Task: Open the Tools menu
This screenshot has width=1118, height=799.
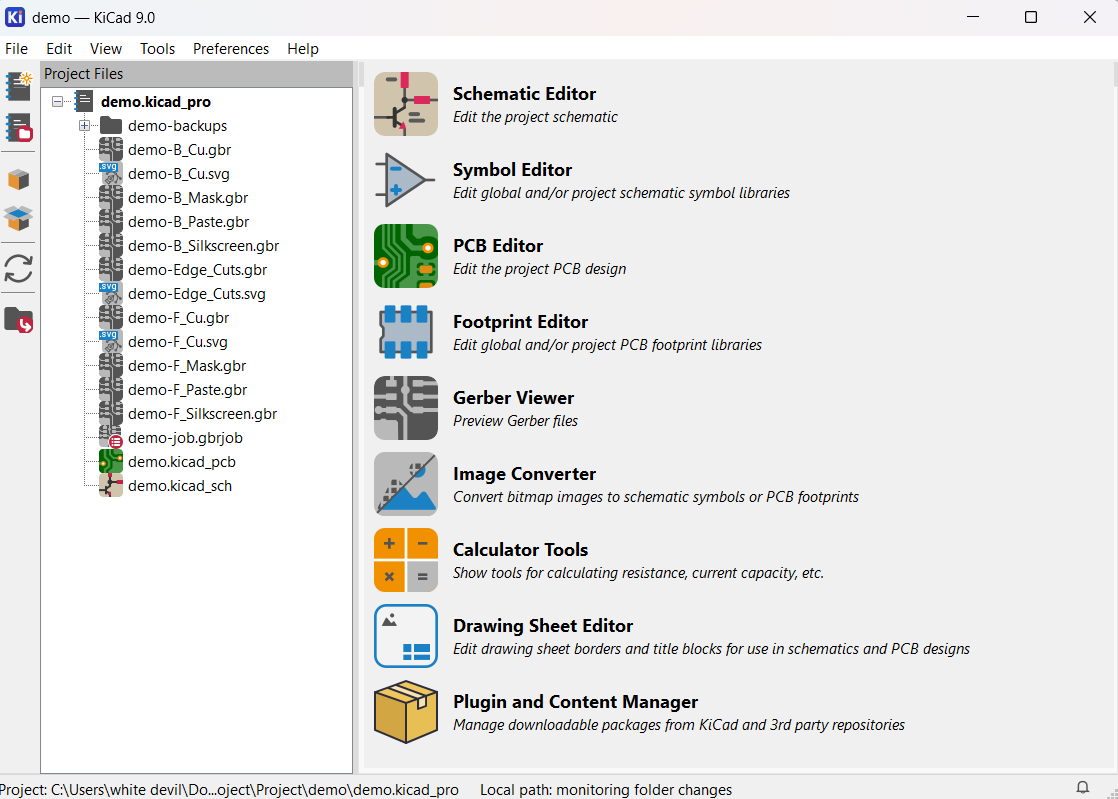Action: (158, 48)
